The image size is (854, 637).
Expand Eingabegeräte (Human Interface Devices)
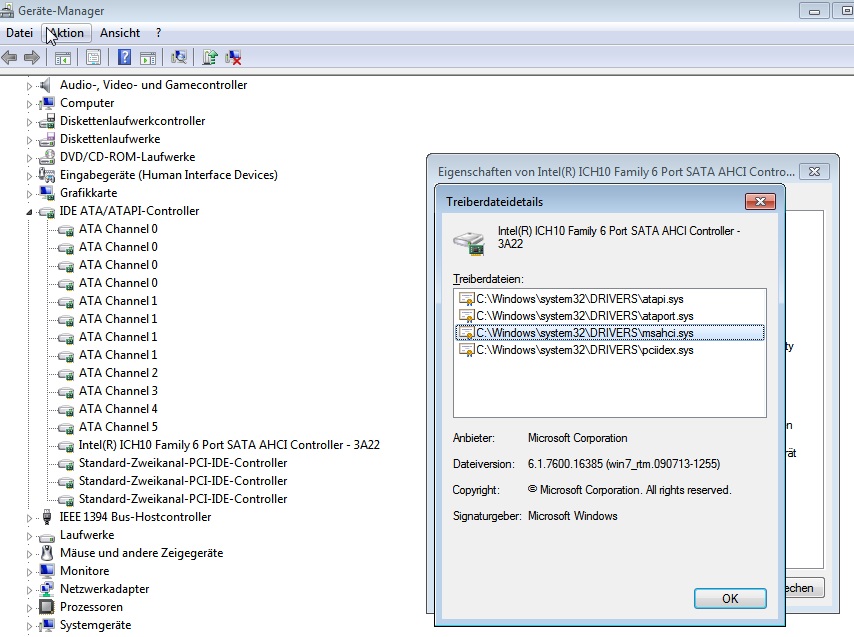click(29, 176)
